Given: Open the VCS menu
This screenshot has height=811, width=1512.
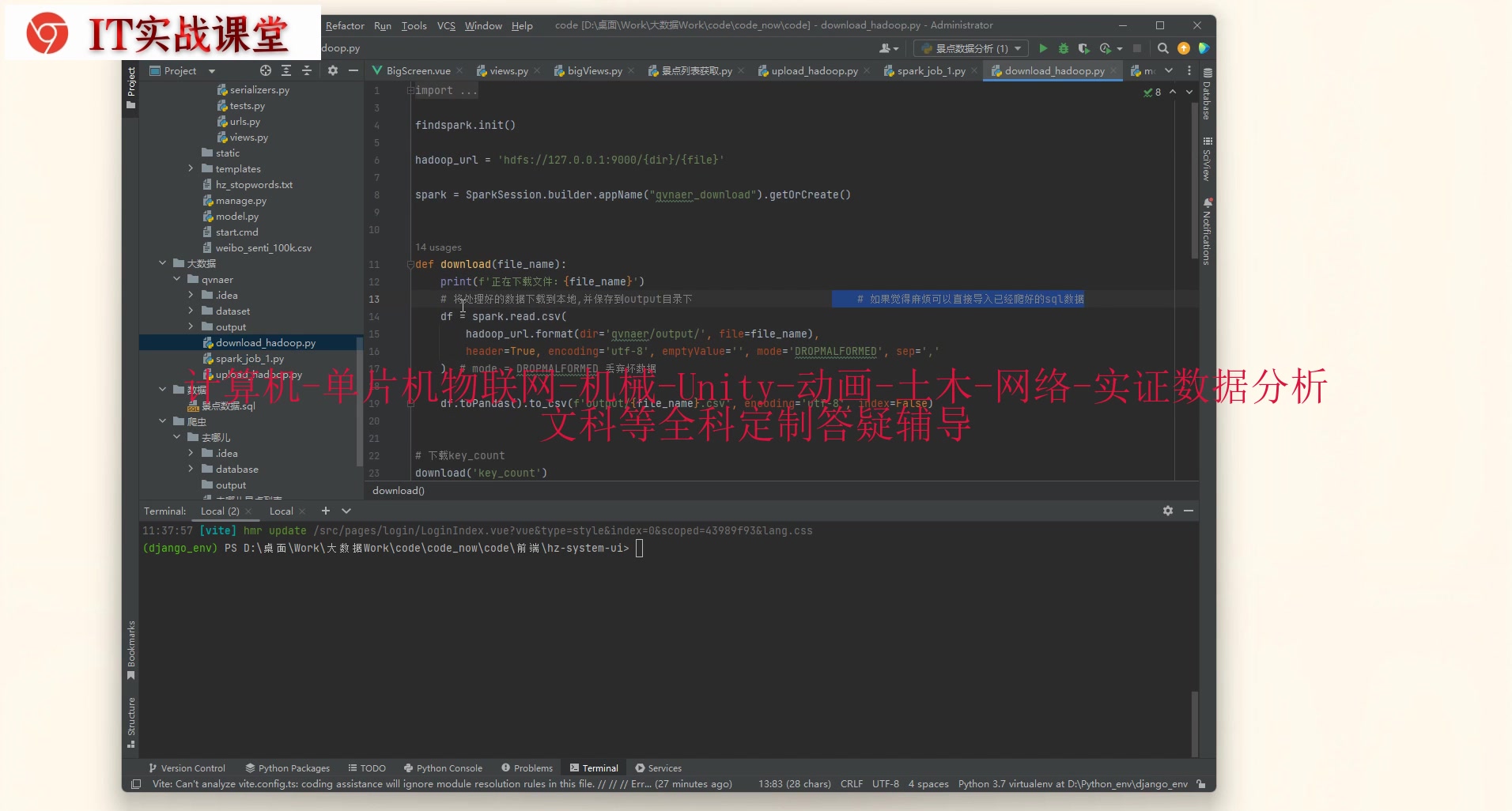Looking at the screenshot, I should click(x=446, y=25).
